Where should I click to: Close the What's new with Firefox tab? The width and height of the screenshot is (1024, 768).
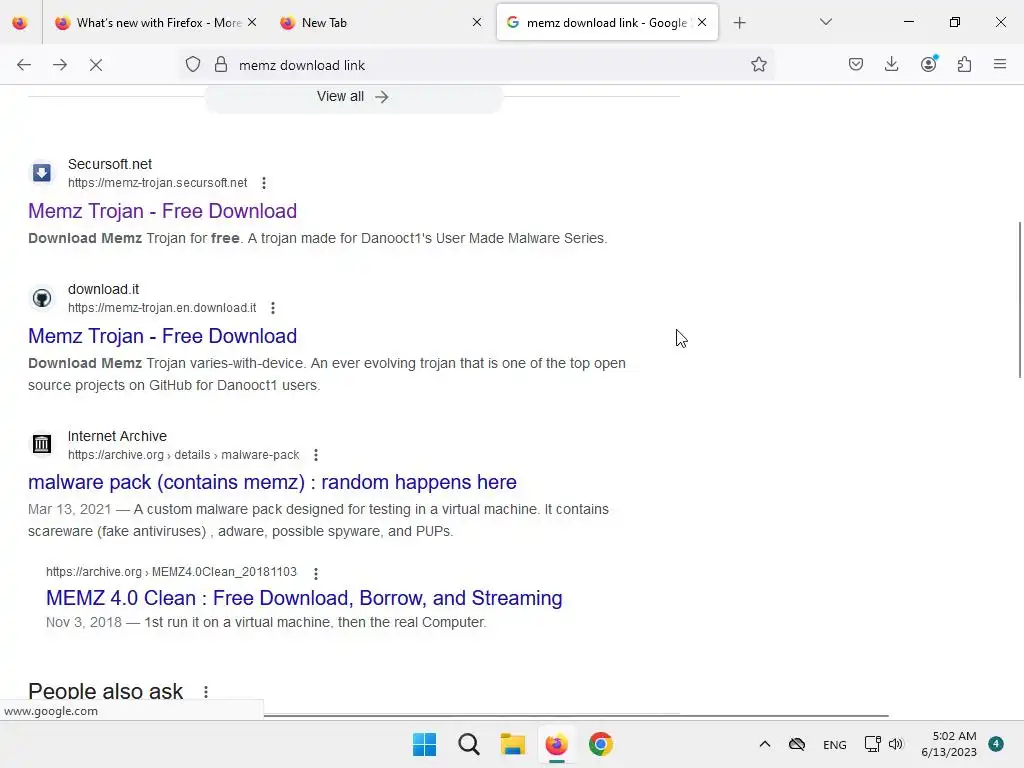[252, 22]
